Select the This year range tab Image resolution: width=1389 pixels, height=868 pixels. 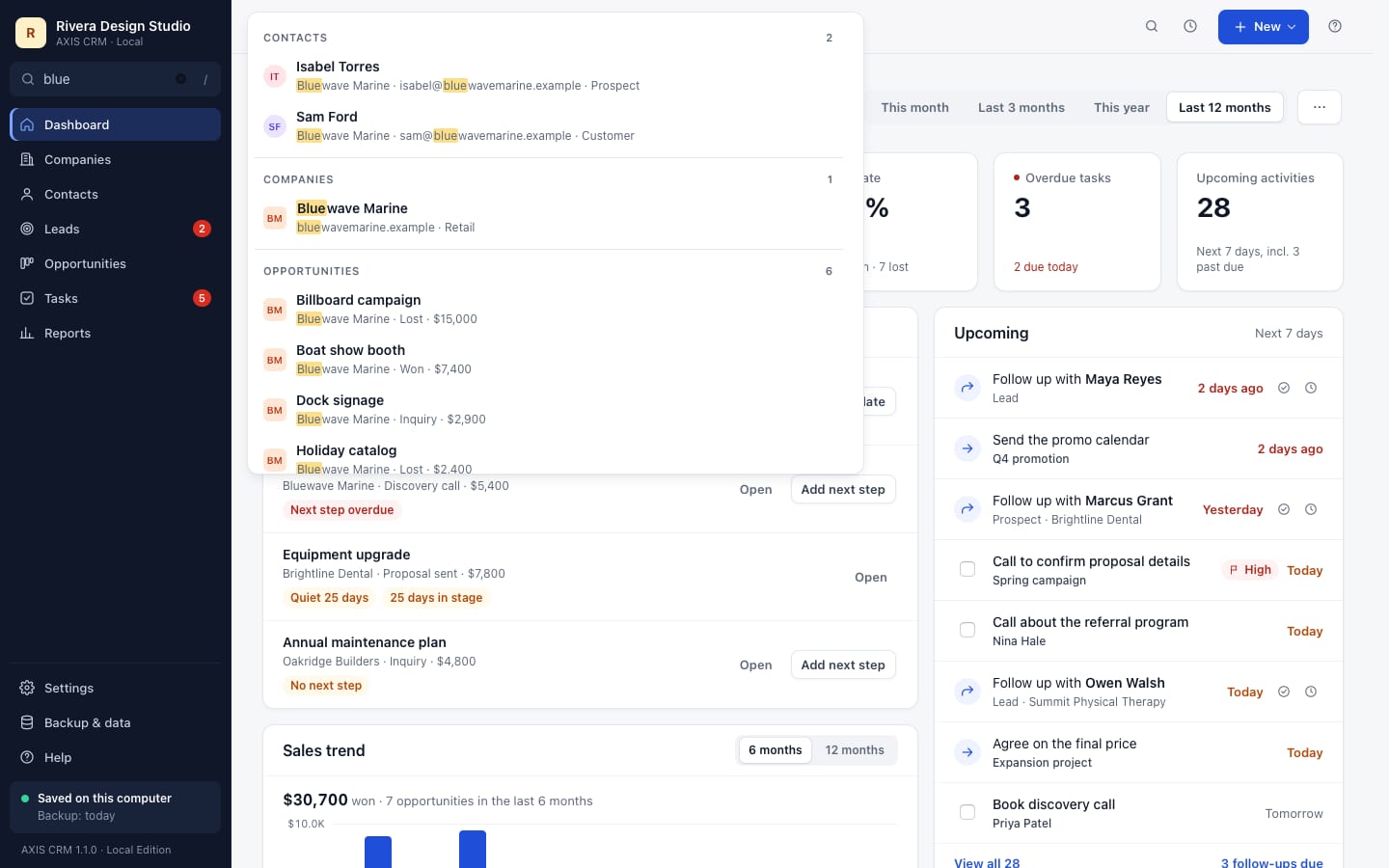(1122, 107)
